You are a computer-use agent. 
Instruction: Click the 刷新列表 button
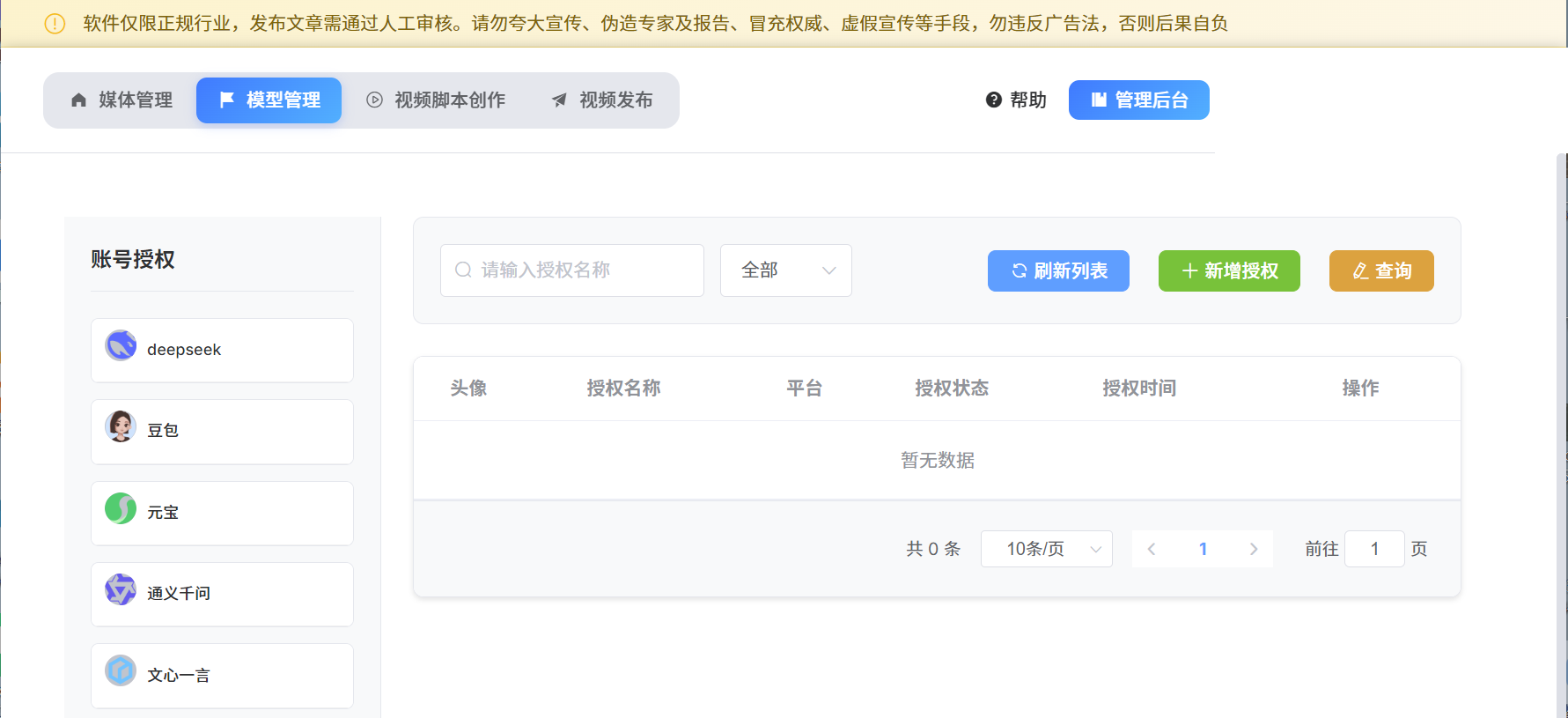click(1058, 270)
